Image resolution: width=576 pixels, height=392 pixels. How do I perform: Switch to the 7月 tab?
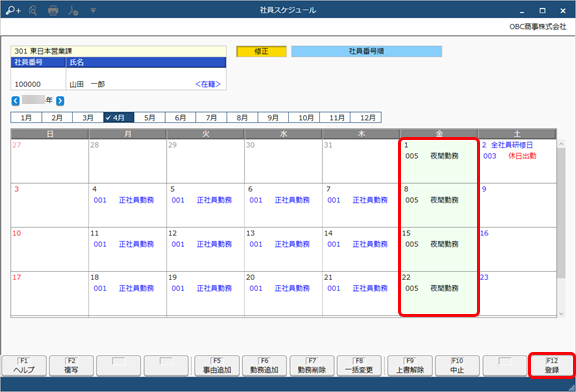[x=211, y=118]
